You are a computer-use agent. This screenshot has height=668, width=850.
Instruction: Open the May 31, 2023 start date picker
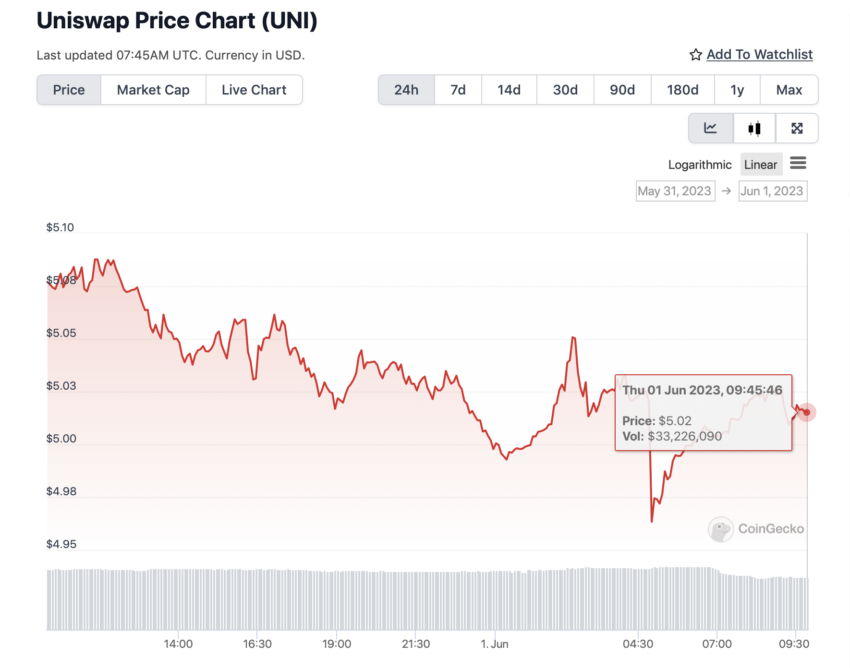(x=675, y=191)
